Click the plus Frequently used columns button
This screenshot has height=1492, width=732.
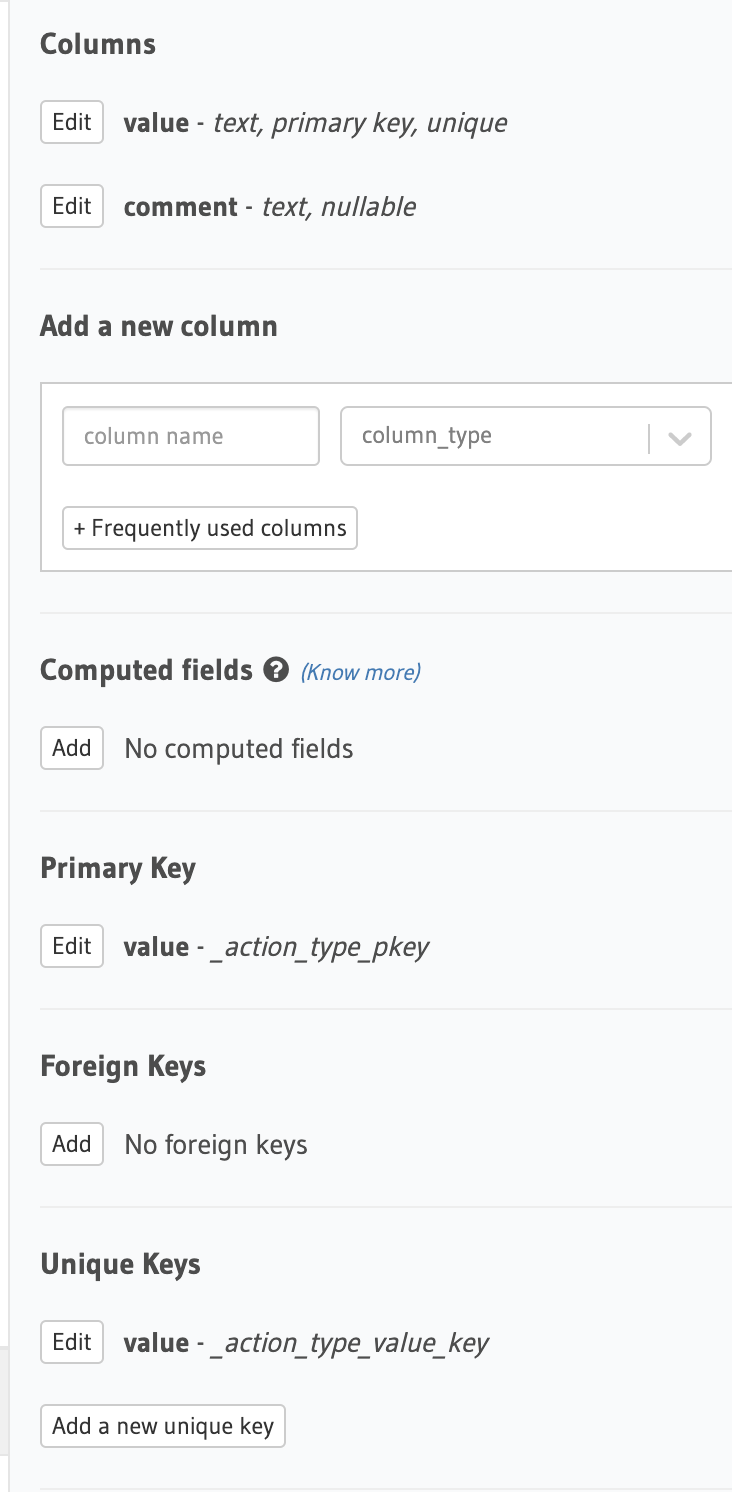pyautogui.click(x=209, y=528)
